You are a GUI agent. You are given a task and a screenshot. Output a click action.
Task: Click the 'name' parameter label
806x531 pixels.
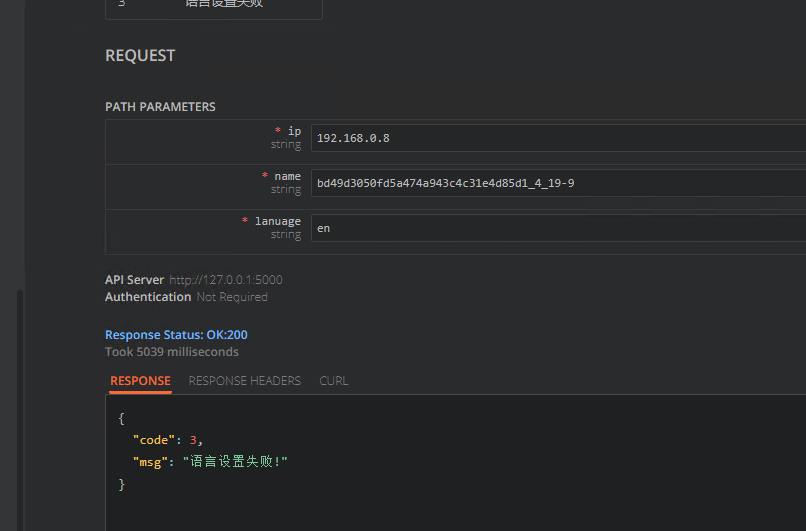point(287,176)
